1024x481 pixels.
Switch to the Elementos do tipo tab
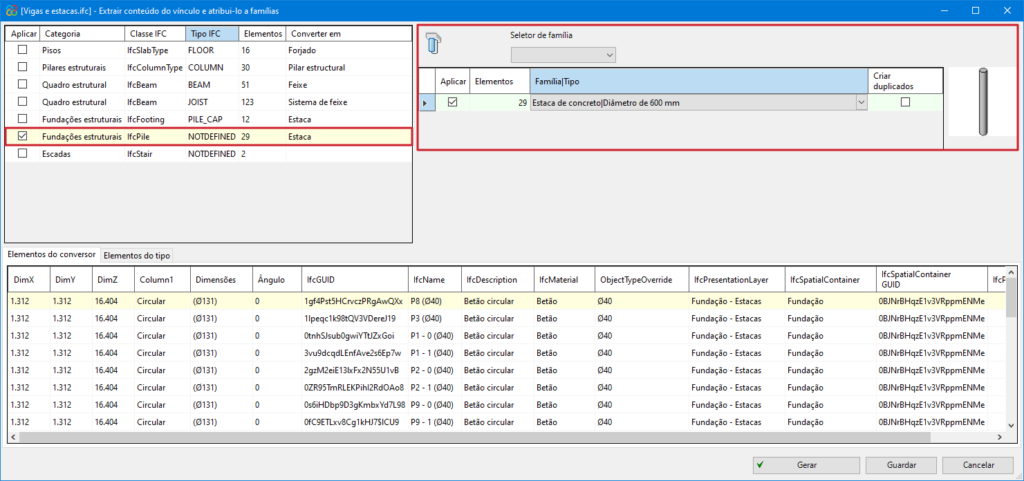(x=136, y=255)
